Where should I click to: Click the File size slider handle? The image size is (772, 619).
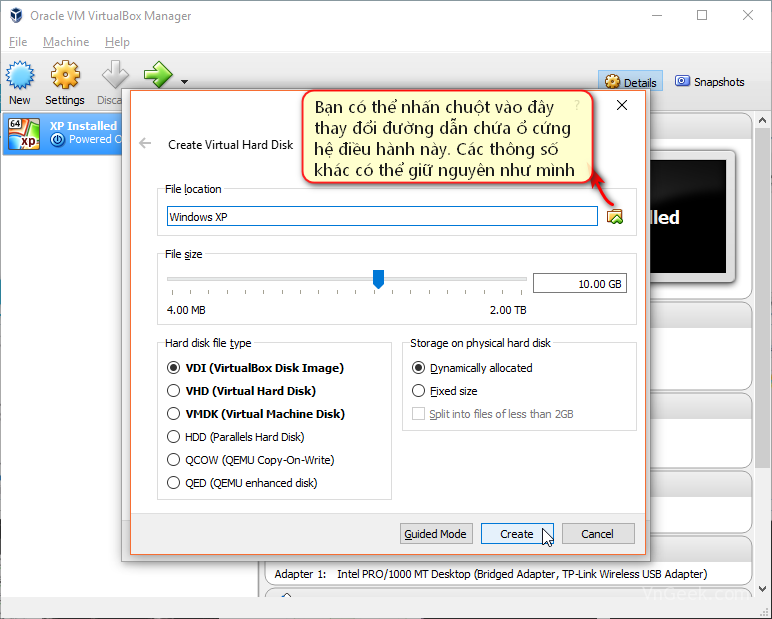click(378, 279)
